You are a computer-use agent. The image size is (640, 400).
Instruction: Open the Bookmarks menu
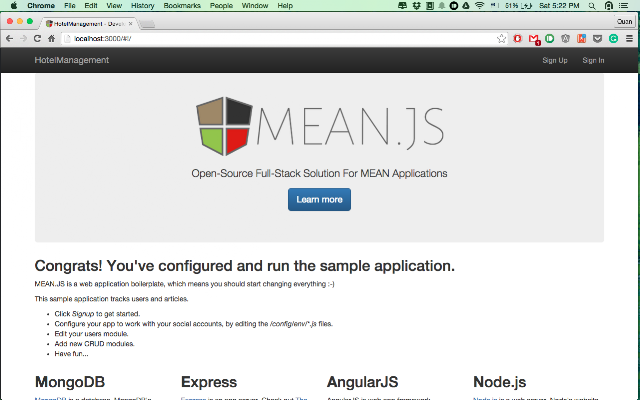182,6
